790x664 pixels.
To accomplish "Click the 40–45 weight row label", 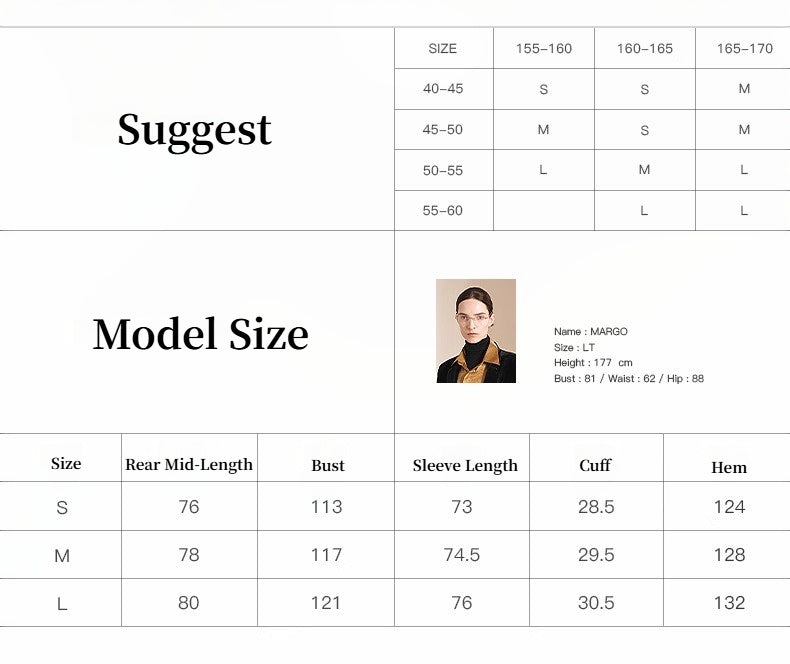I will [443, 89].
